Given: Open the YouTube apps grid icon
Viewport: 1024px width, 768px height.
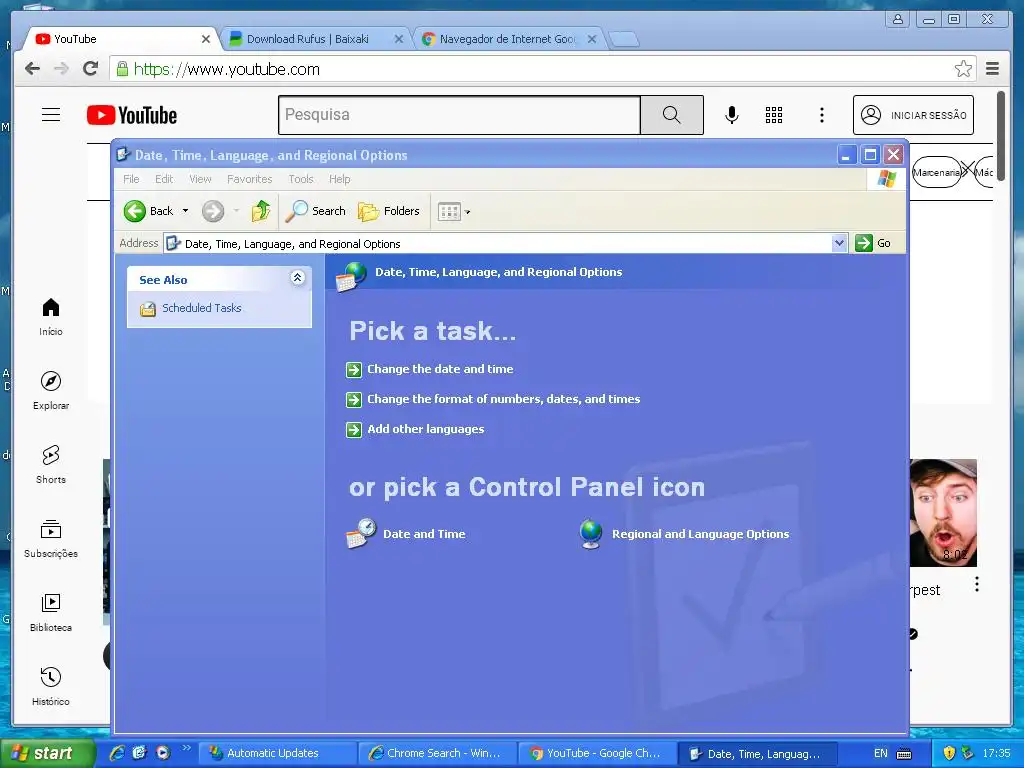Looking at the screenshot, I should tap(774, 115).
